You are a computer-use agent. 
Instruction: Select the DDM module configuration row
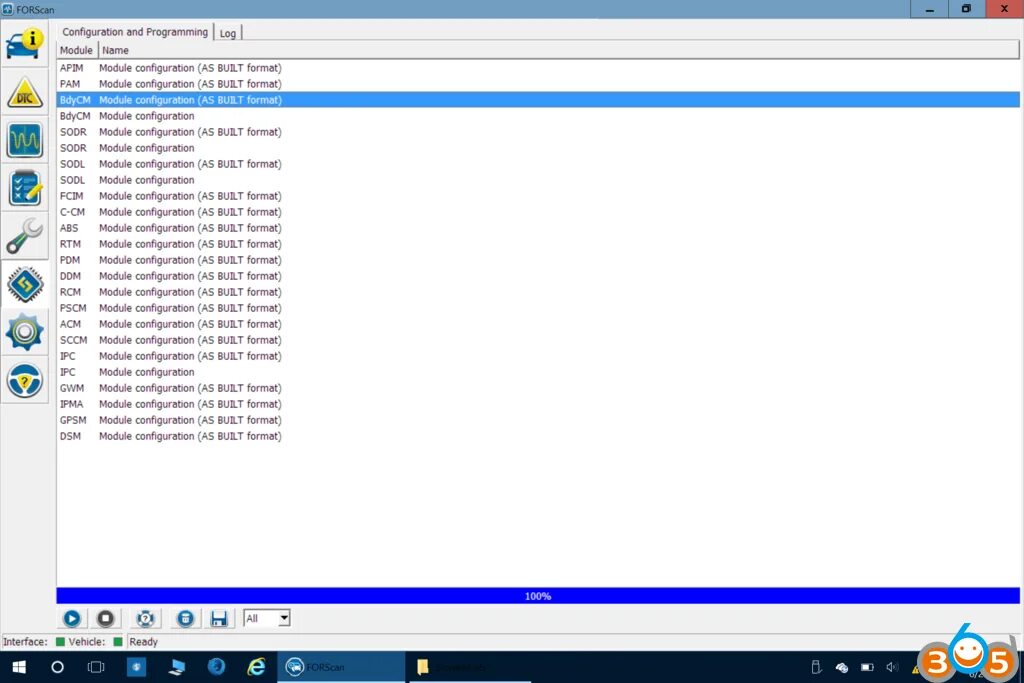pos(538,276)
